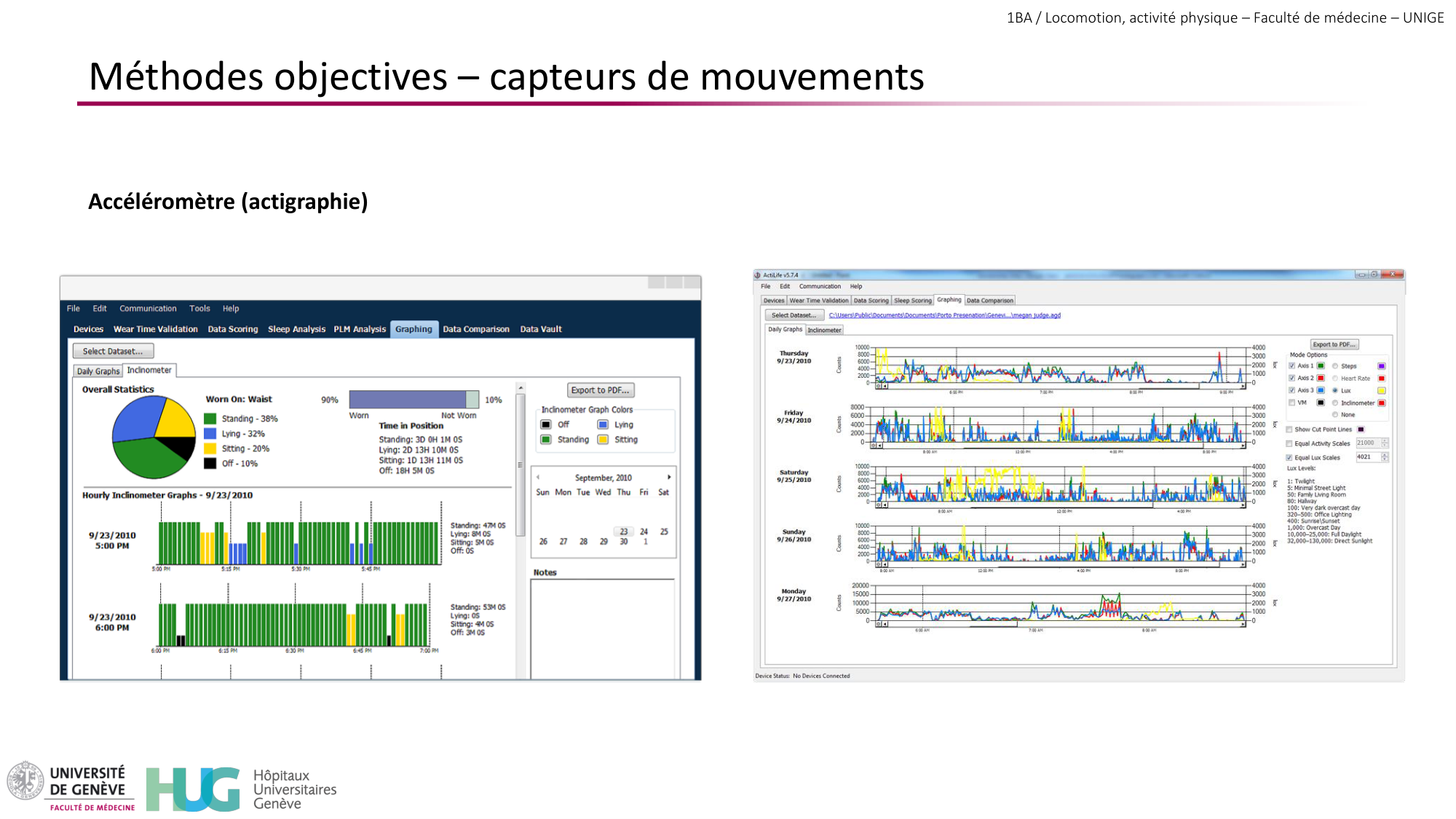Increase the Equal Lux Scales value with the up stepper
The height and width of the screenshot is (819, 1456).
click(1385, 454)
